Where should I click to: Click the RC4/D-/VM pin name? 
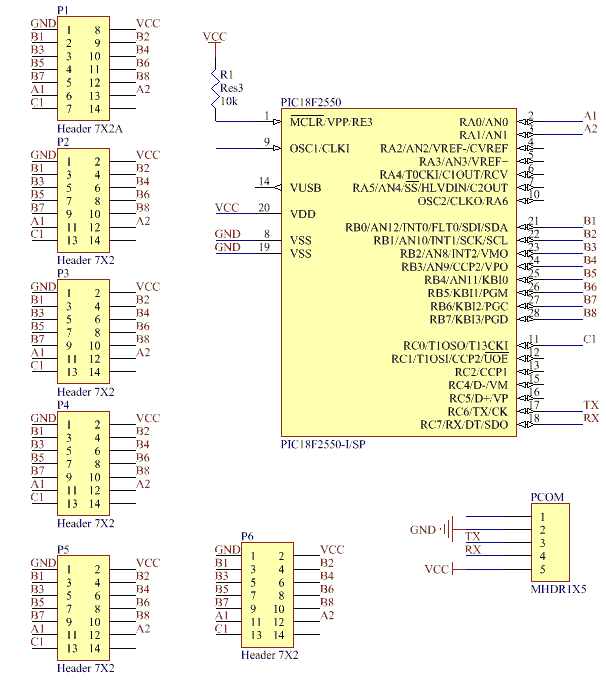click(478, 385)
